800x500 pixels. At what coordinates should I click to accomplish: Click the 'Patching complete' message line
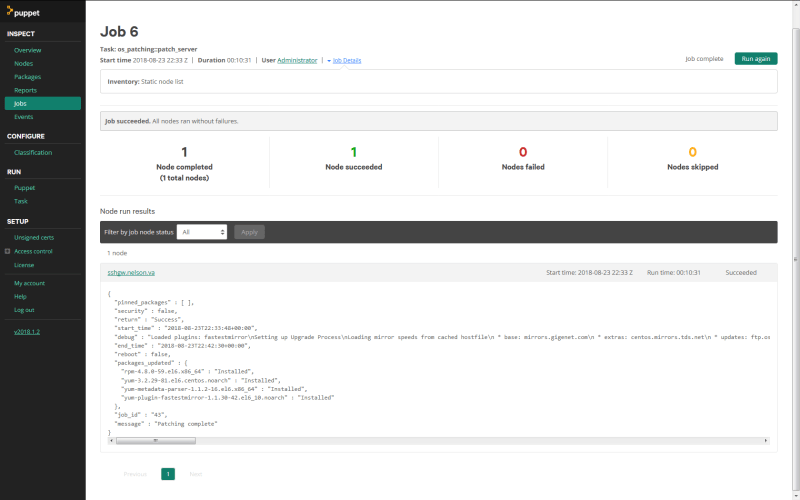pos(166,423)
